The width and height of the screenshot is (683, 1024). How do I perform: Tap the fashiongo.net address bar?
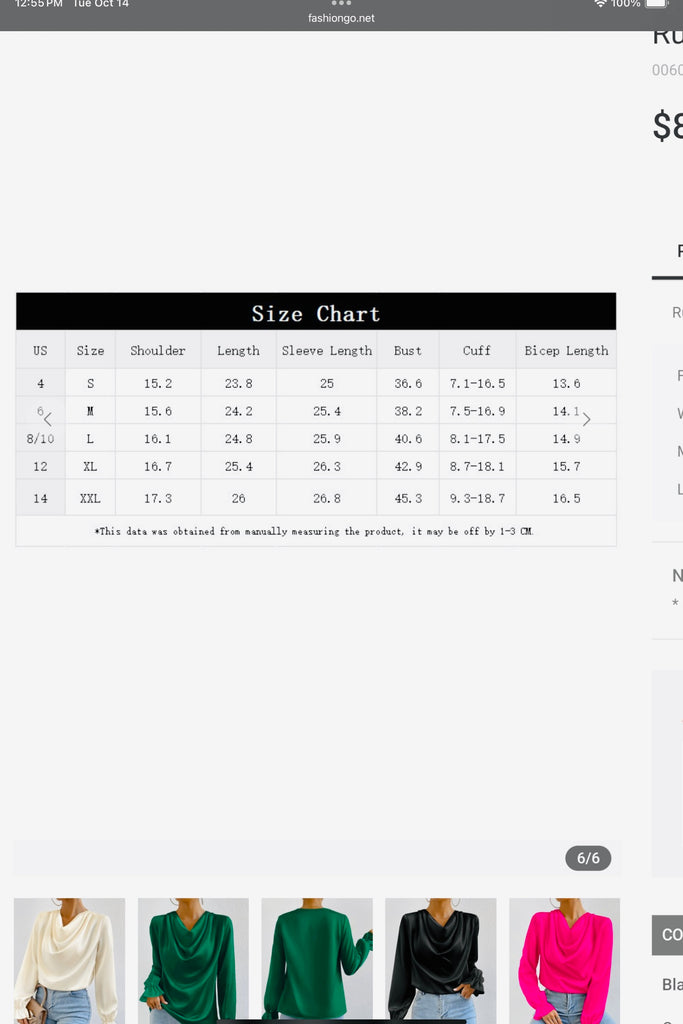pyautogui.click(x=341, y=18)
